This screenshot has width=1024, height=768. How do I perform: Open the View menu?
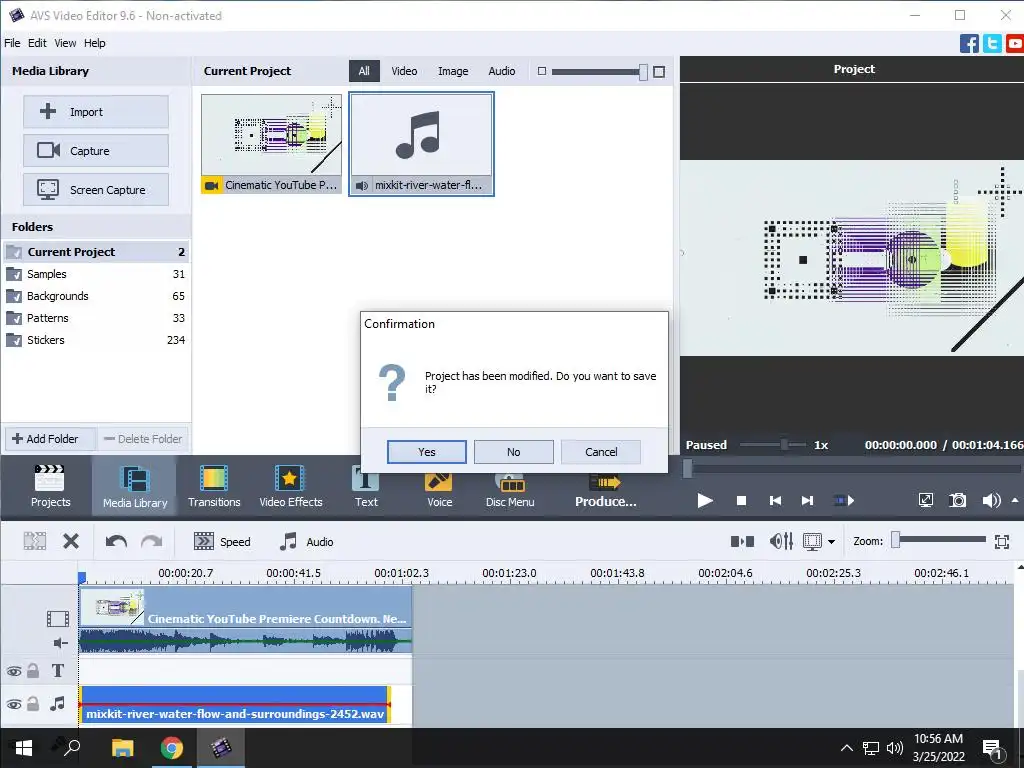(65, 43)
